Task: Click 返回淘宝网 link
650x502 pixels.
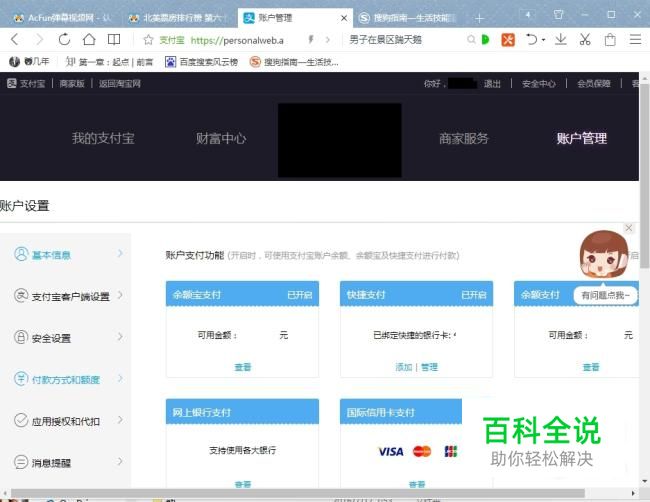Action: [120, 84]
